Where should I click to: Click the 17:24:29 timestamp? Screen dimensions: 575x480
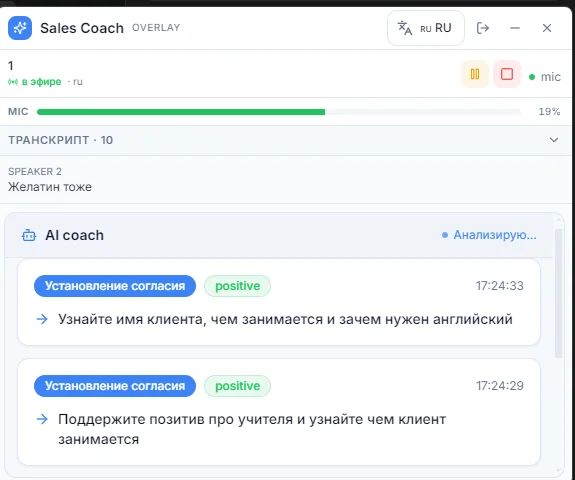point(499,386)
